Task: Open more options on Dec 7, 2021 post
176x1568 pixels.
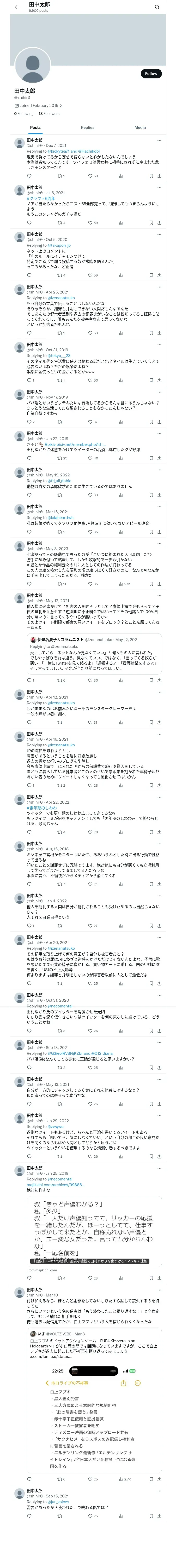Action: click(160, 141)
